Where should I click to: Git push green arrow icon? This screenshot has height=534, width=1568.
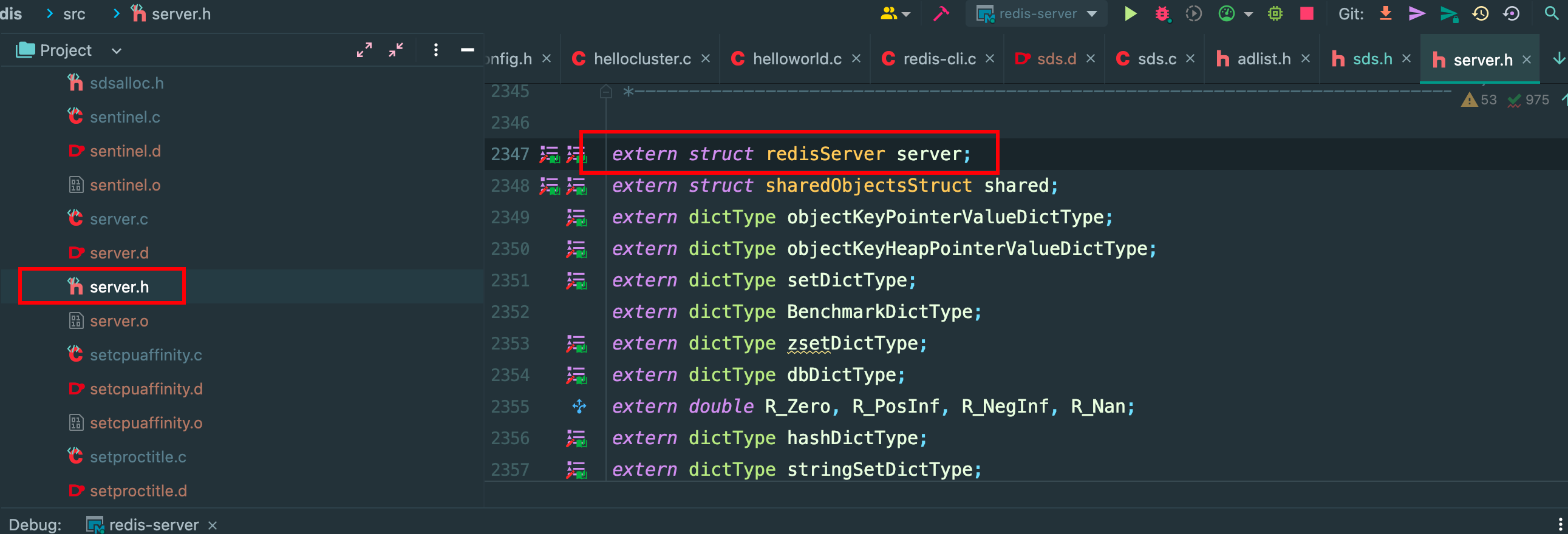coord(1449,13)
